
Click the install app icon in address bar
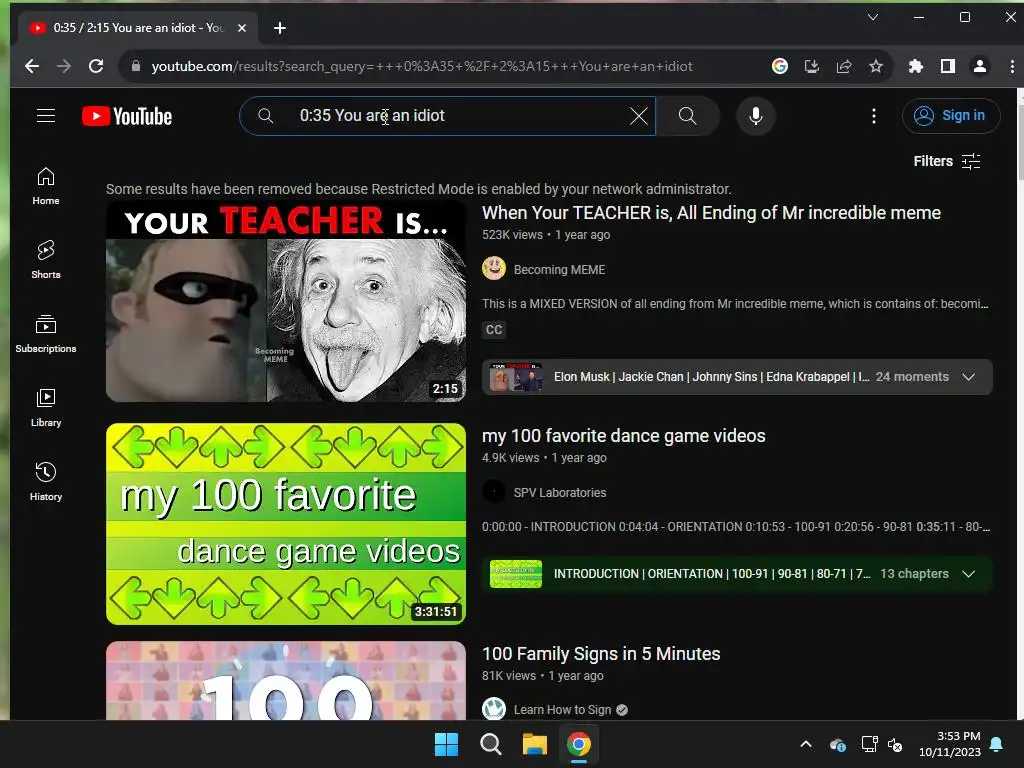(812, 66)
